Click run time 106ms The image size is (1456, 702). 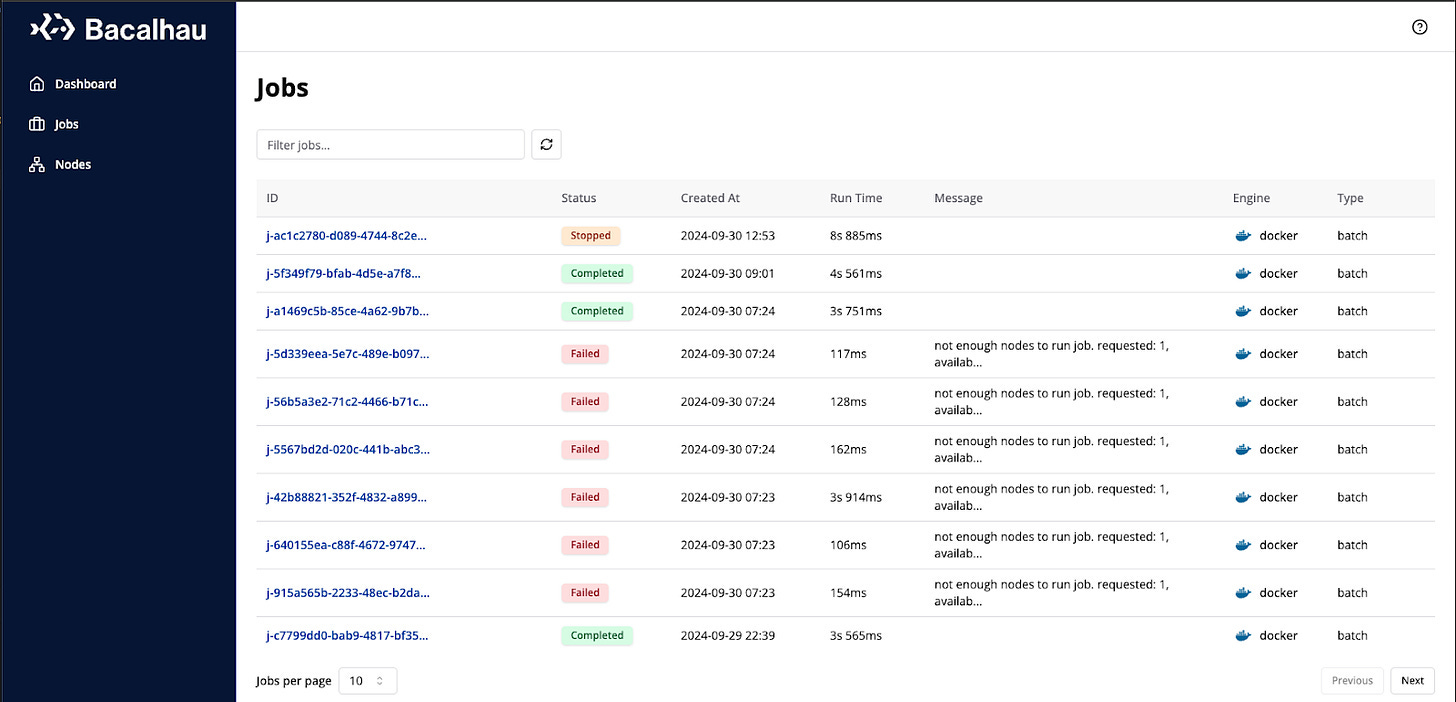click(x=849, y=545)
